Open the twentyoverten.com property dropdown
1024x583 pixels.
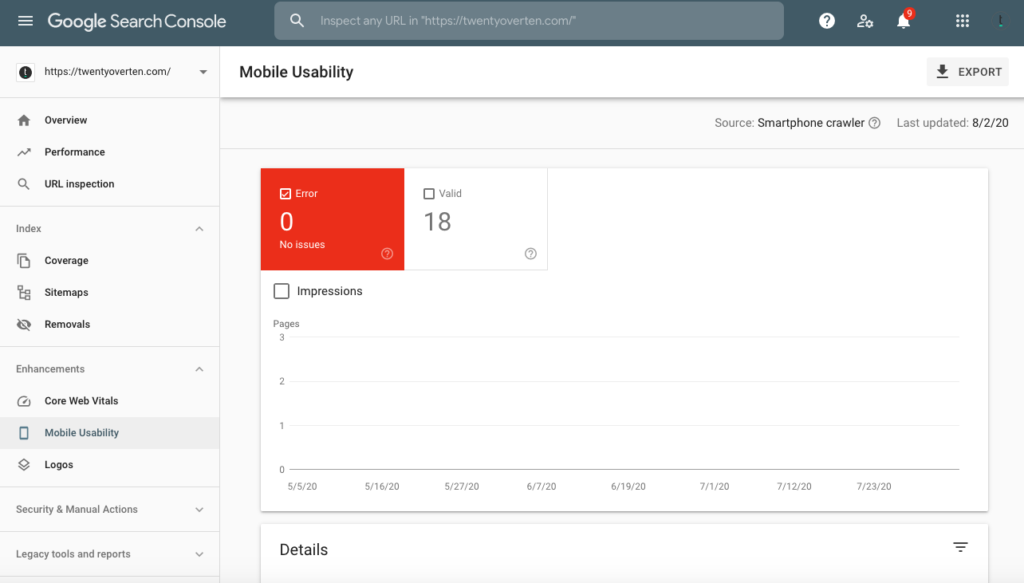[x=203, y=72]
